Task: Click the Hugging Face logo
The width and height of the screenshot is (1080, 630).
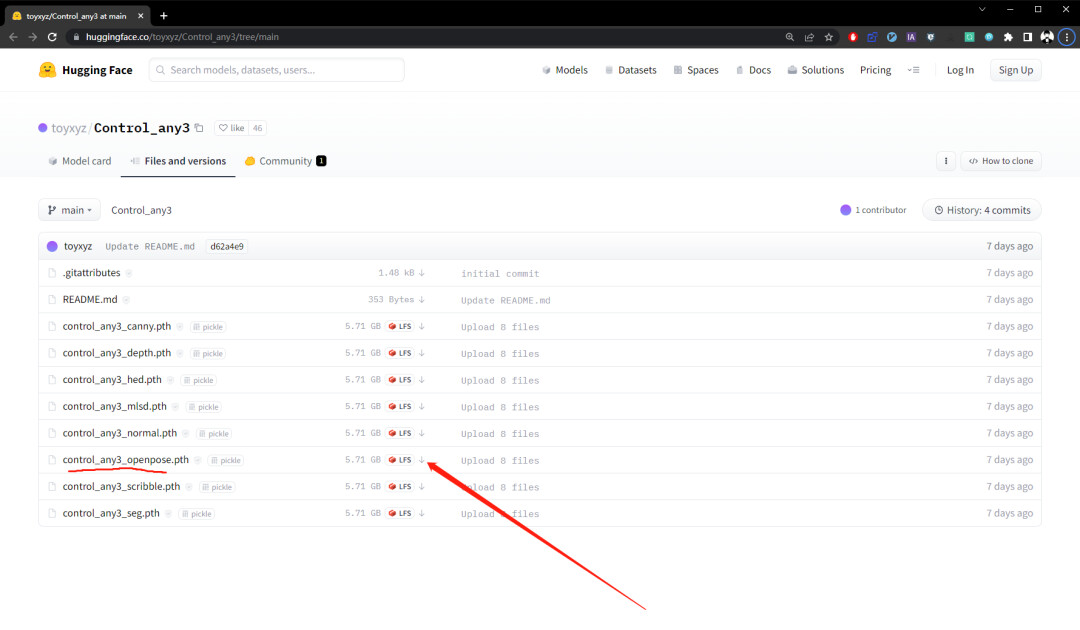Action: coord(85,70)
